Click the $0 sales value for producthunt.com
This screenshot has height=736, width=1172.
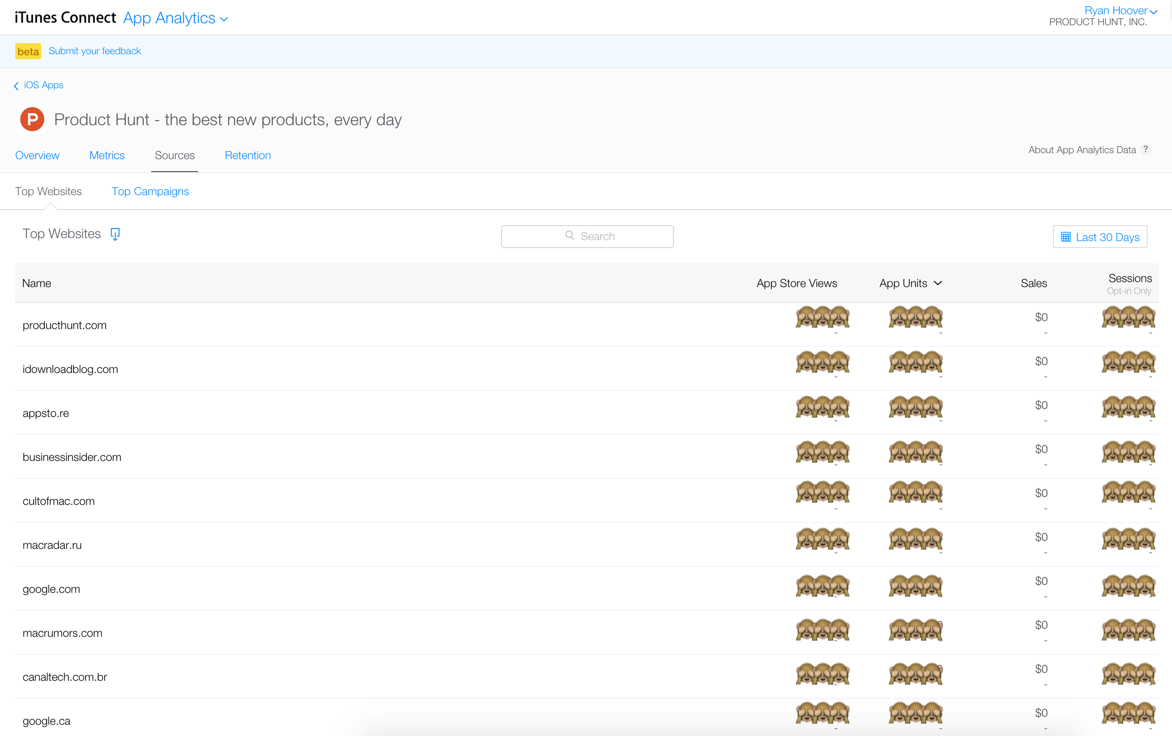coord(1041,318)
